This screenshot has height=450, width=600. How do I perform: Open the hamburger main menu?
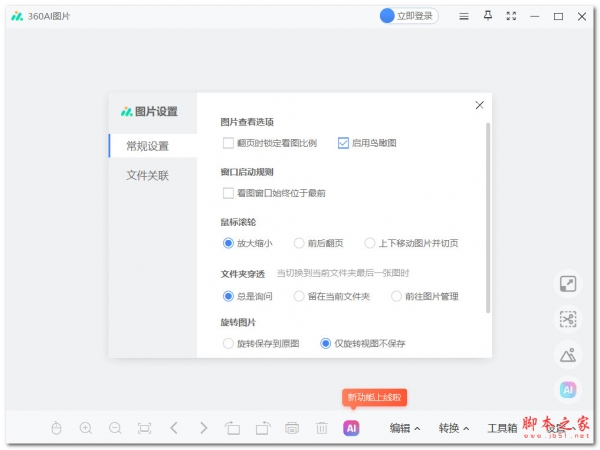[464, 16]
